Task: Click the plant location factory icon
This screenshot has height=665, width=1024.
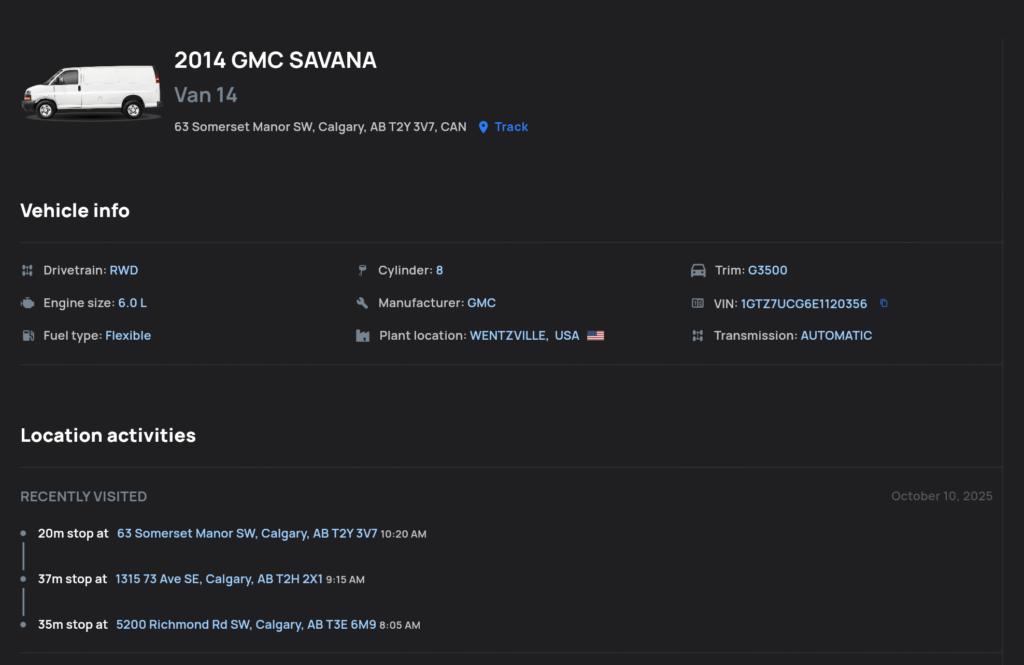Action: pos(362,336)
